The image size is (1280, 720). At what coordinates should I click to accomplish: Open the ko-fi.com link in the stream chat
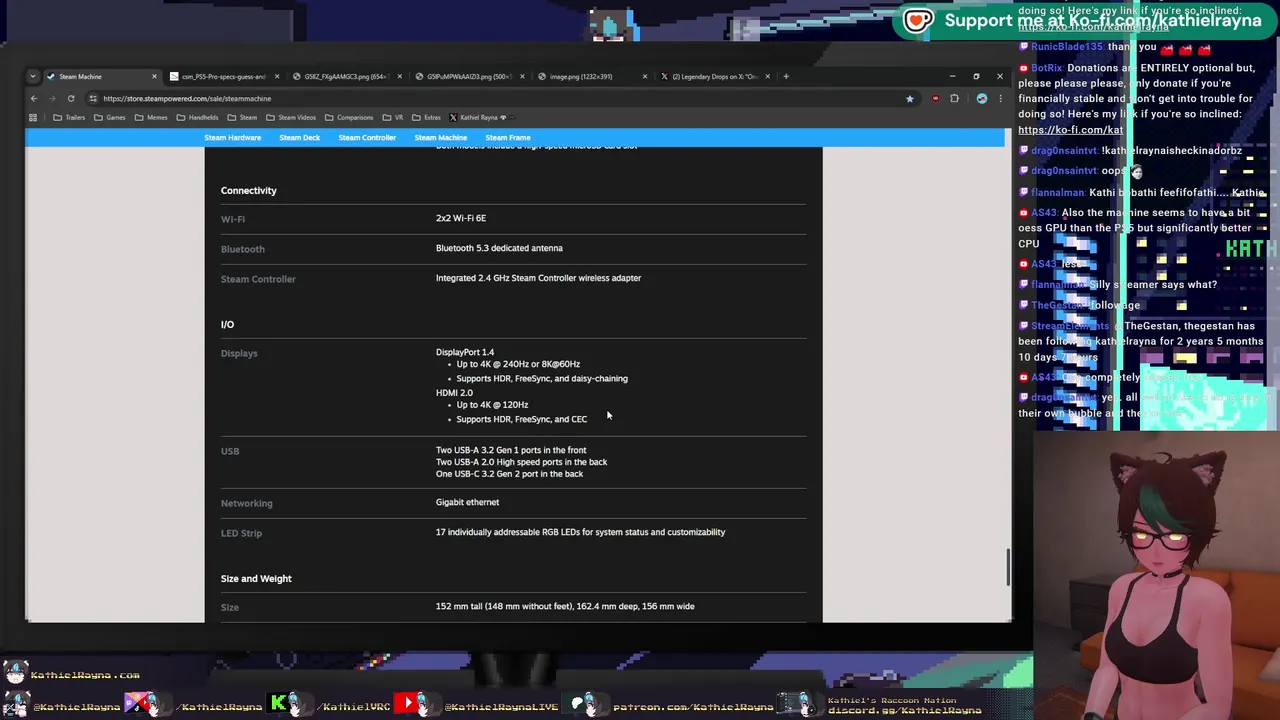pyautogui.click(x=1070, y=130)
